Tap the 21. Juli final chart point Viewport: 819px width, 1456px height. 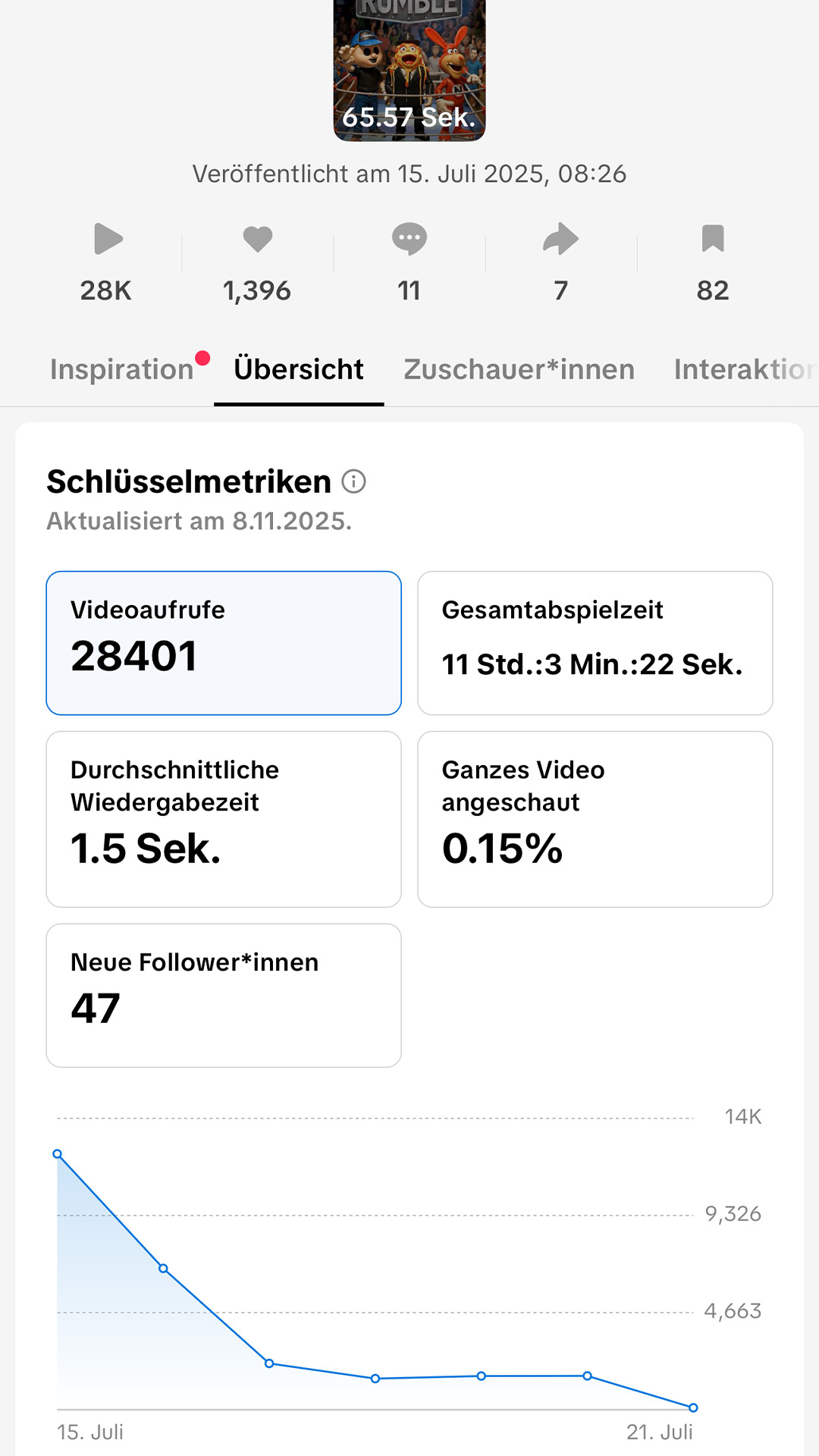tap(693, 1407)
